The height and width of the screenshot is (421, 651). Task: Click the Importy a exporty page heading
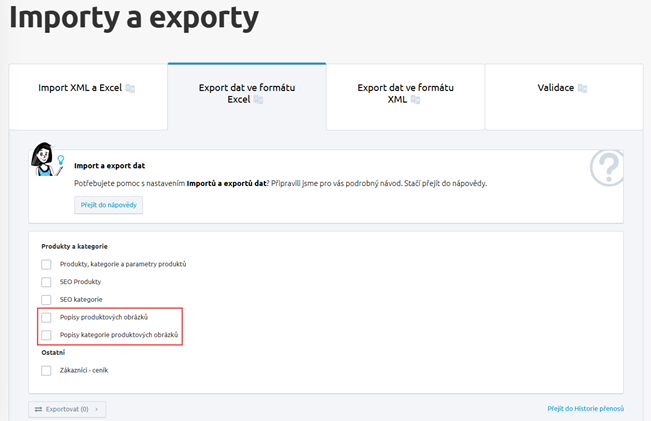(x=134, y=19)
